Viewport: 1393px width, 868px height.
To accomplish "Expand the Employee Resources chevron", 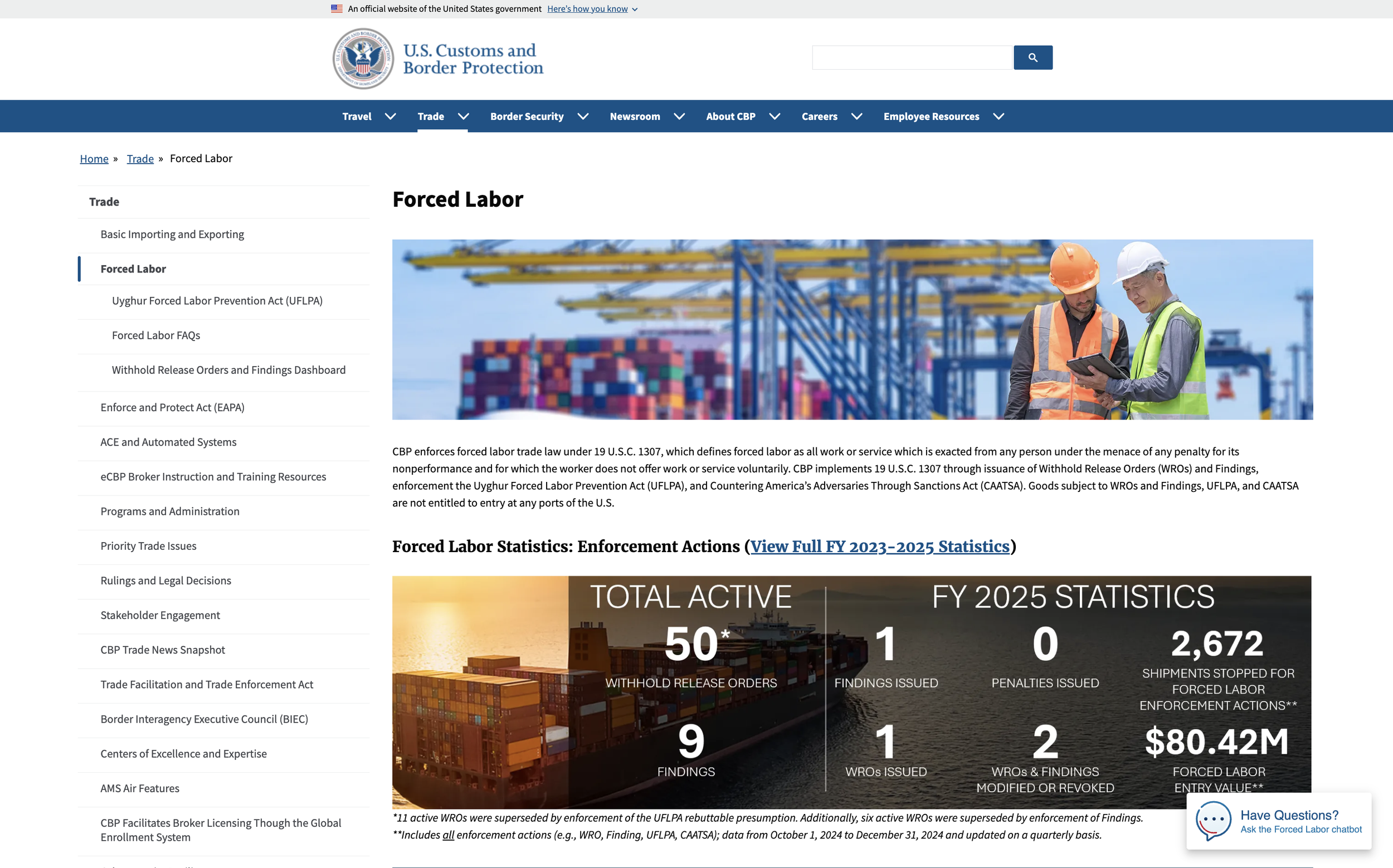I will (x=999, y=116).
